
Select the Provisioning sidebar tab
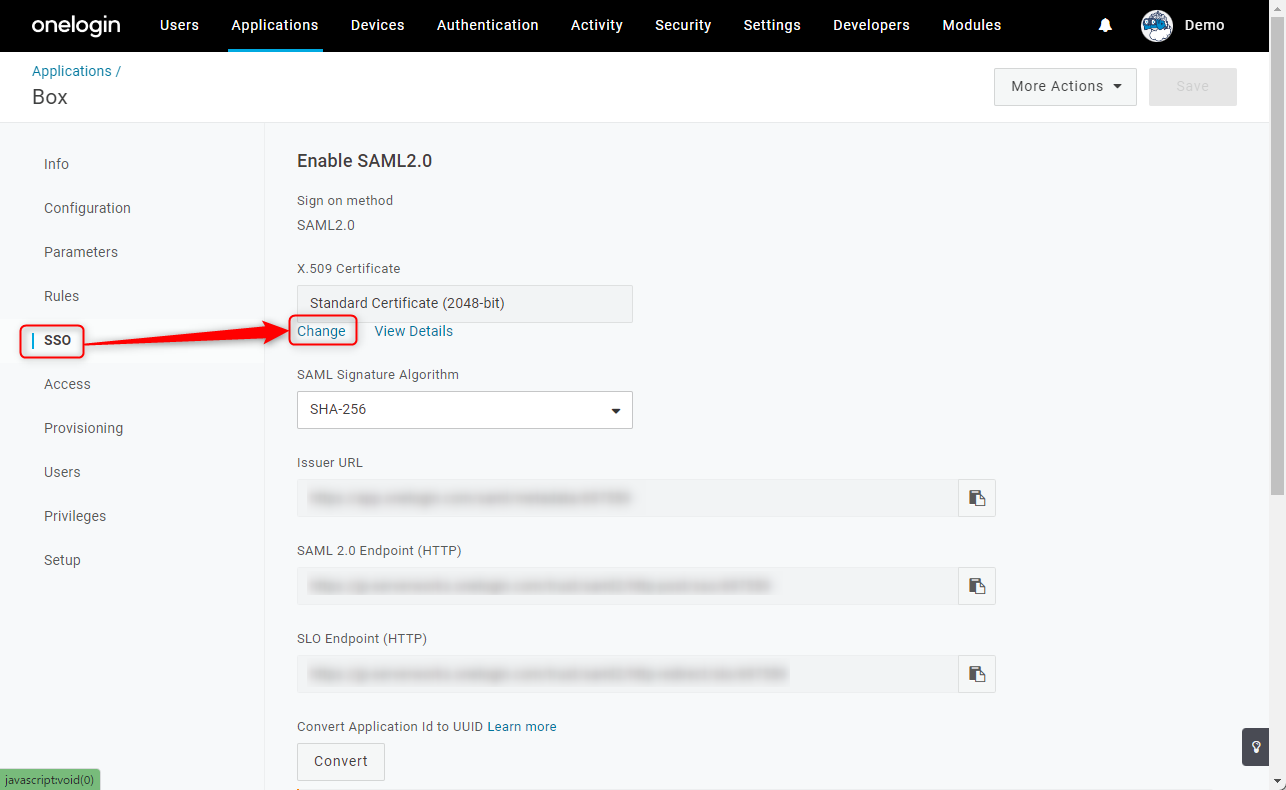[x=83, y=428]
